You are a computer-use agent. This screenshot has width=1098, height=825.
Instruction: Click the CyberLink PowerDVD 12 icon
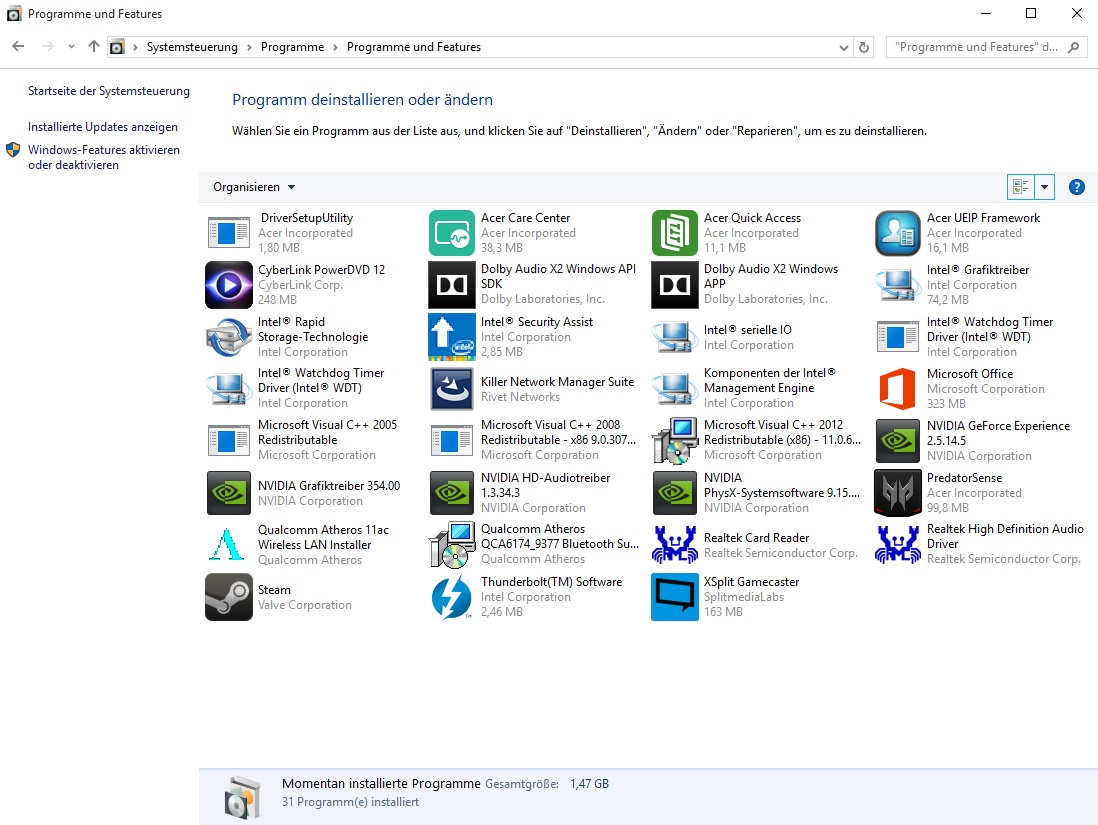tap(228, 285)
